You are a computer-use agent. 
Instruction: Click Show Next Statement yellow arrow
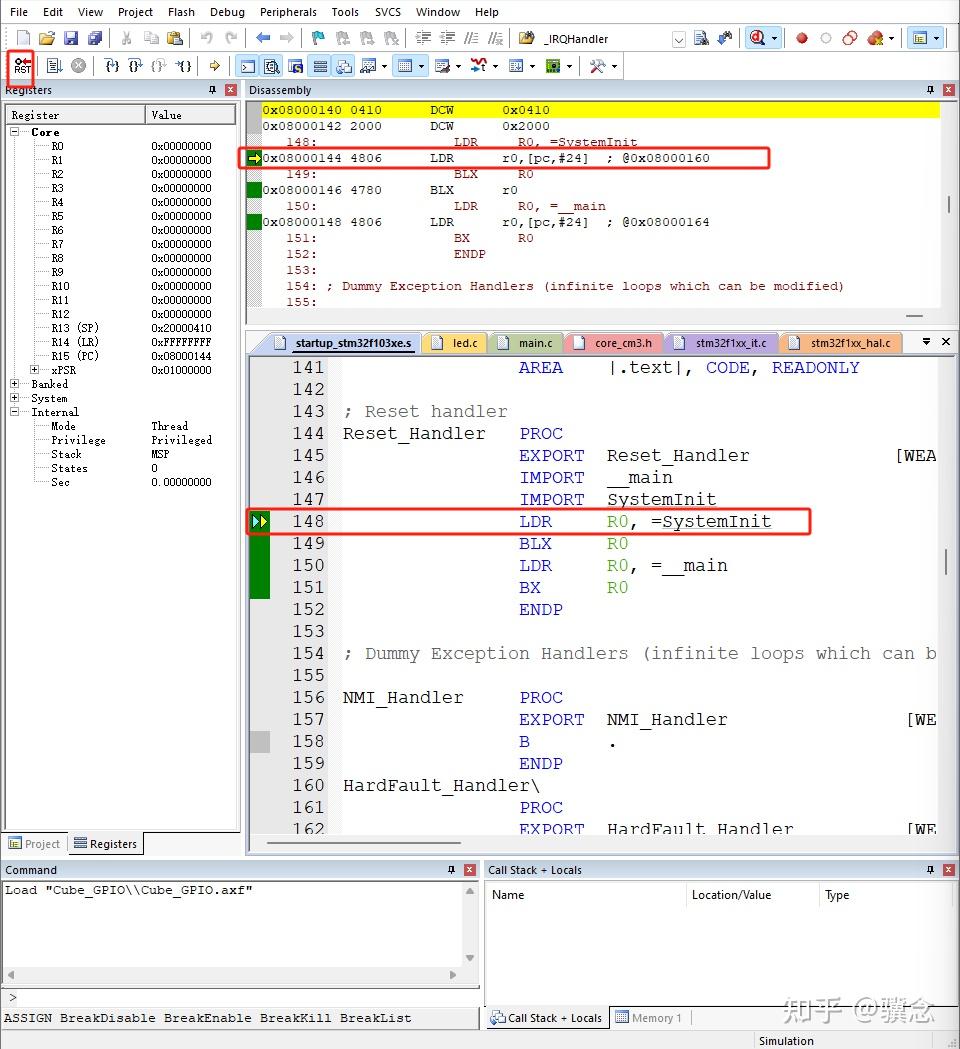coord(214,66)
